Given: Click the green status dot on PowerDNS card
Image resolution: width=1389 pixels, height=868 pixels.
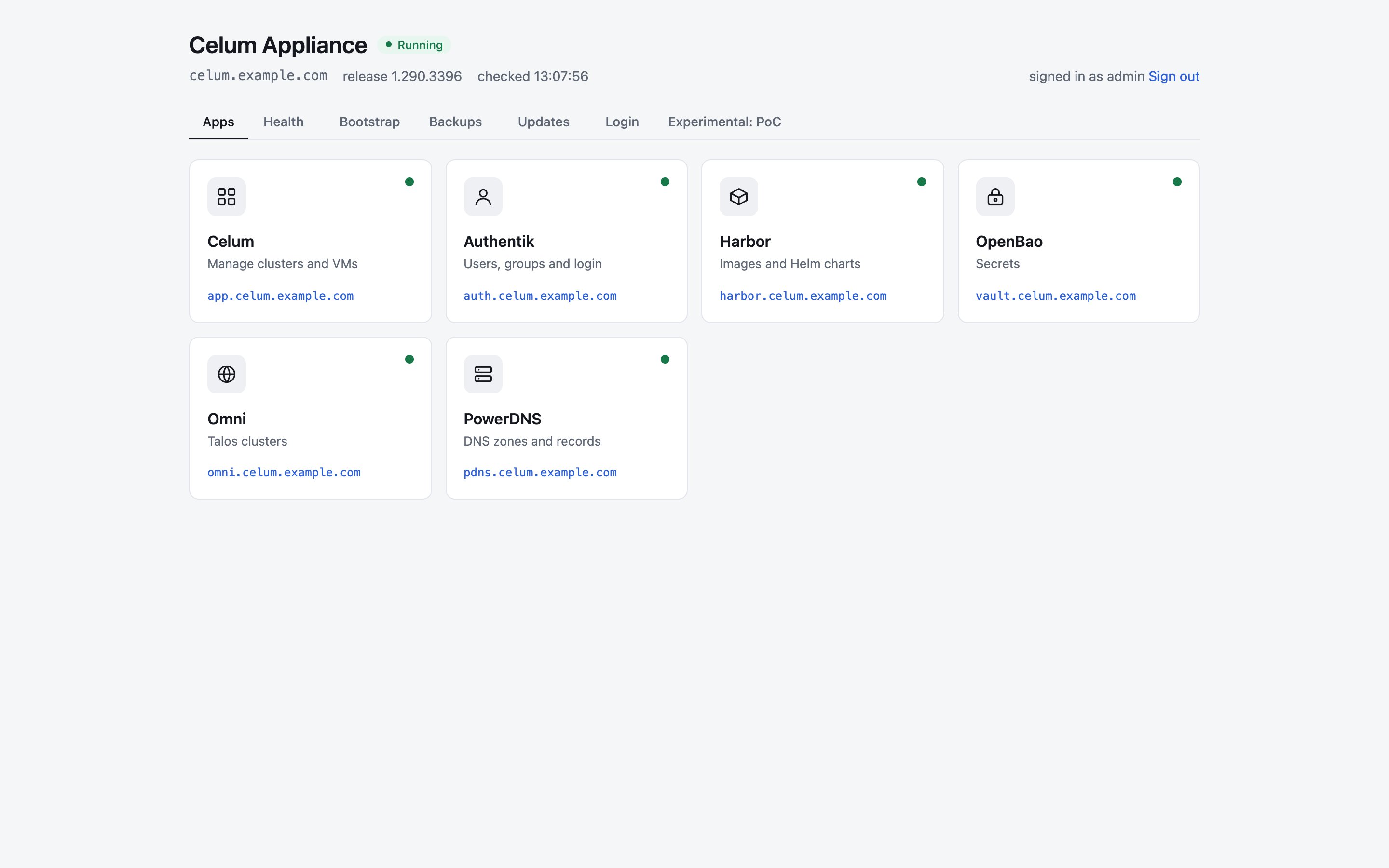Looking at the screenshot, I should point(665,359).
